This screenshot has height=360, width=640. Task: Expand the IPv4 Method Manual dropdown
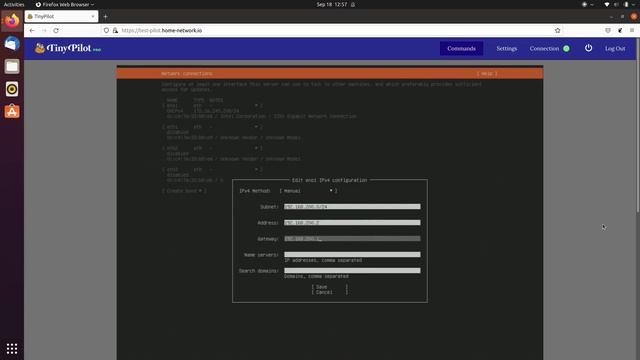(309, 191)
